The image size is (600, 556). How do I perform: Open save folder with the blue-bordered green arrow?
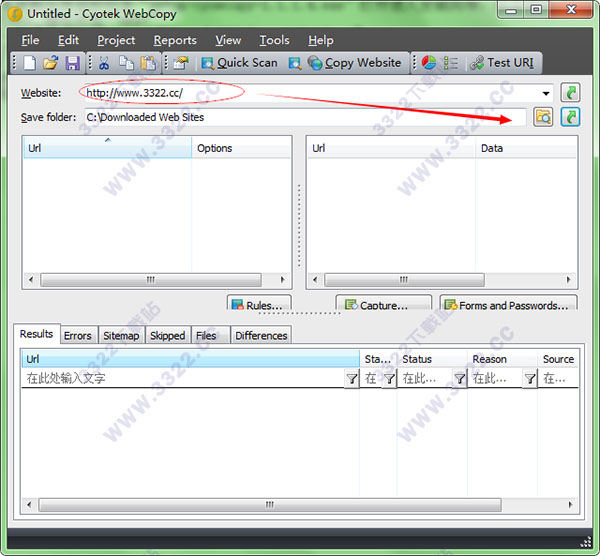coord(570,117)
